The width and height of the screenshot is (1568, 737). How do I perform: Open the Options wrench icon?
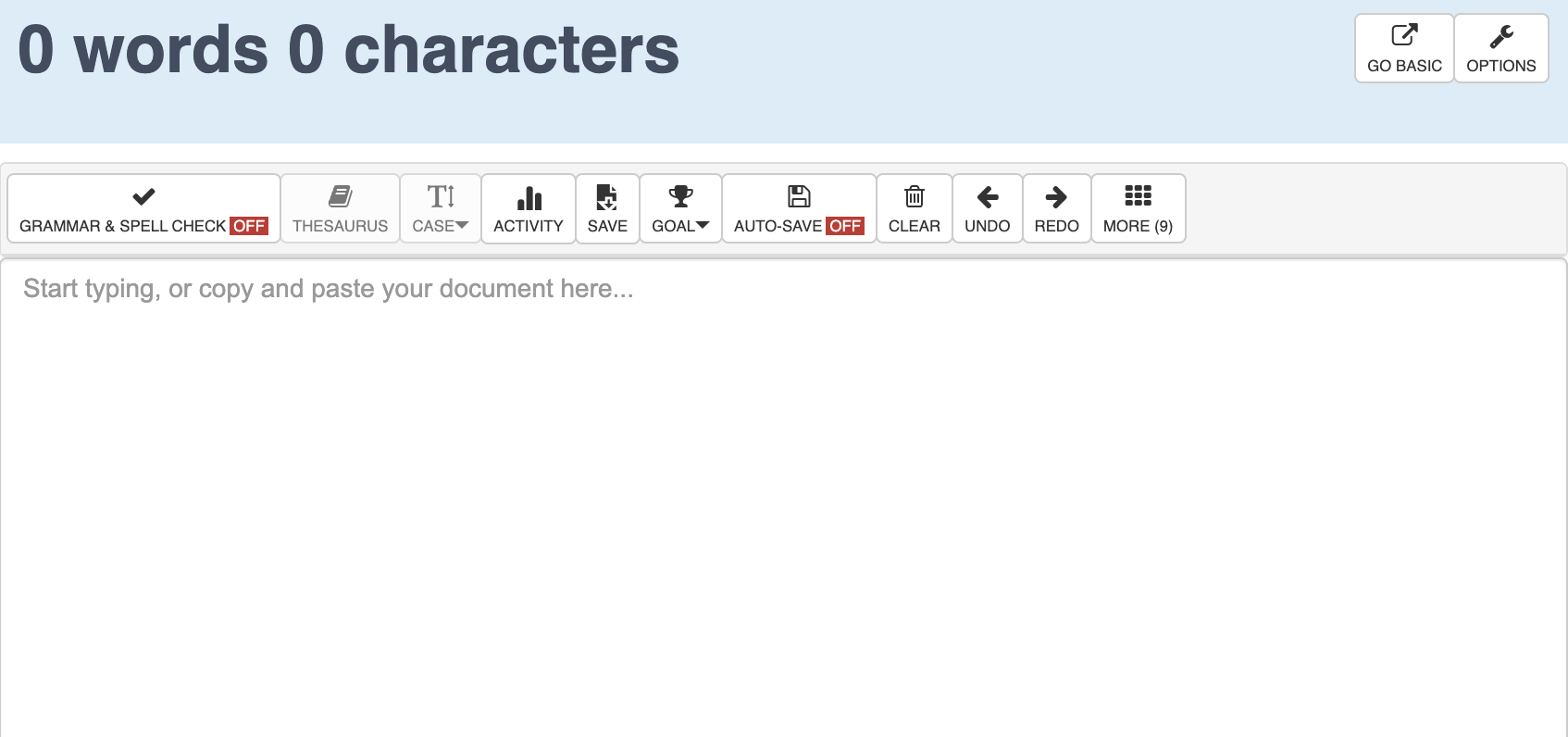[1501, 36]
